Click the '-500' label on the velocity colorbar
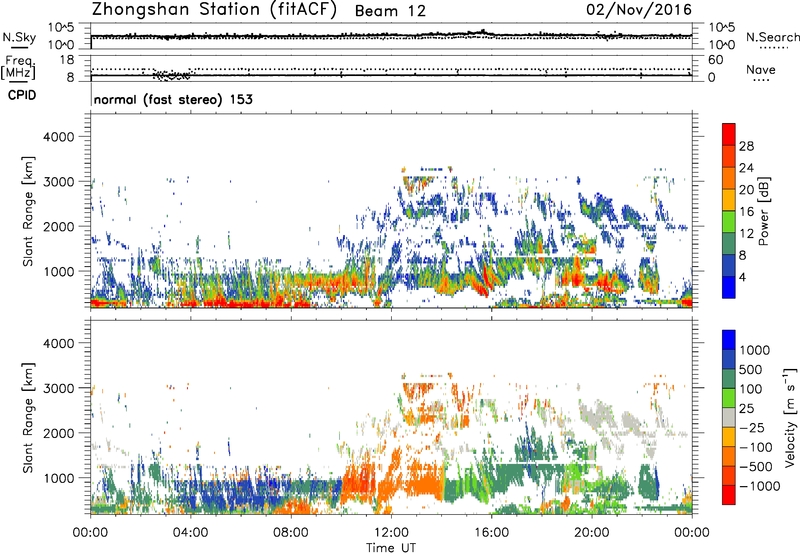 pyautogui.click(x=755, y=467)
